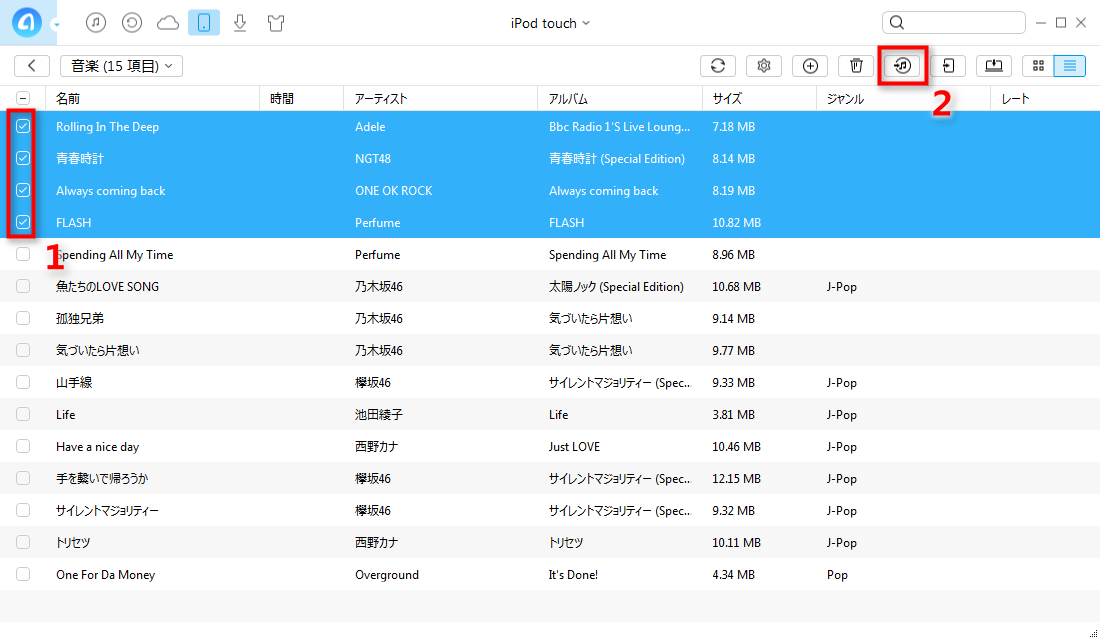Check the Life song checkbox
The width and height of the screenshot is (1100, 640).
[23, 414]
